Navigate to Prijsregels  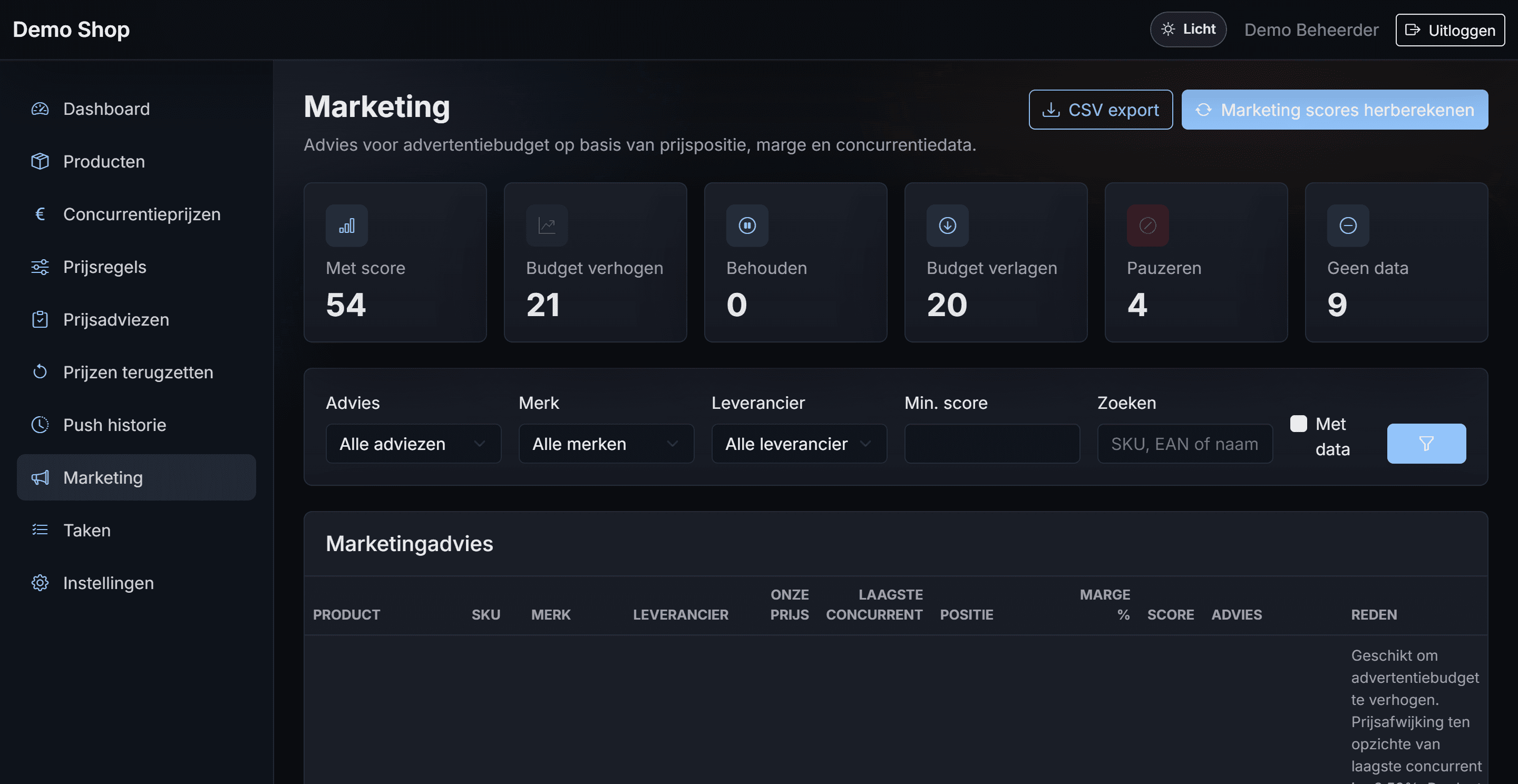[136, 267]
